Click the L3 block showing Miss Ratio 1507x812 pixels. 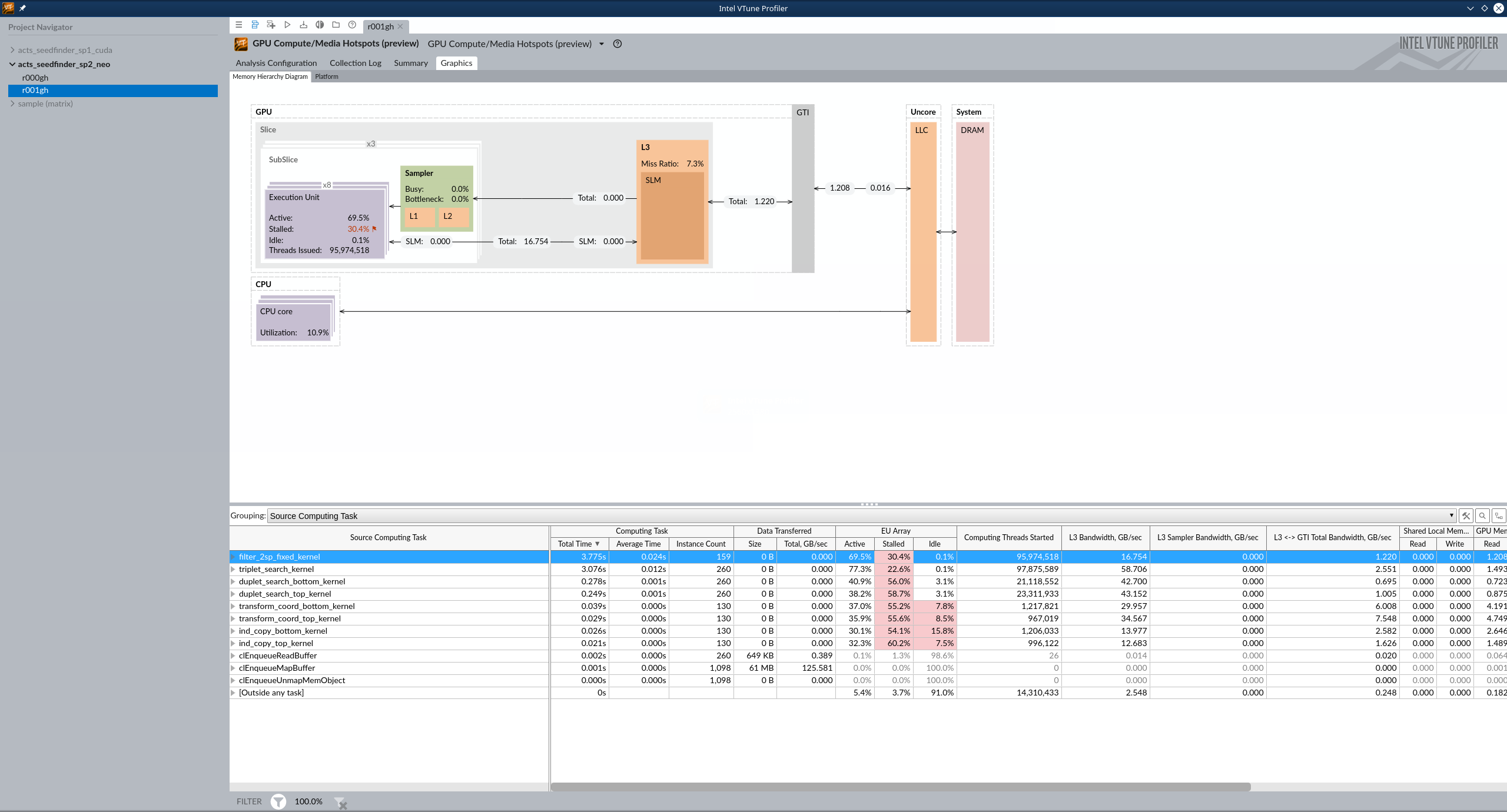pyautogui.click(x=672, y=201)
